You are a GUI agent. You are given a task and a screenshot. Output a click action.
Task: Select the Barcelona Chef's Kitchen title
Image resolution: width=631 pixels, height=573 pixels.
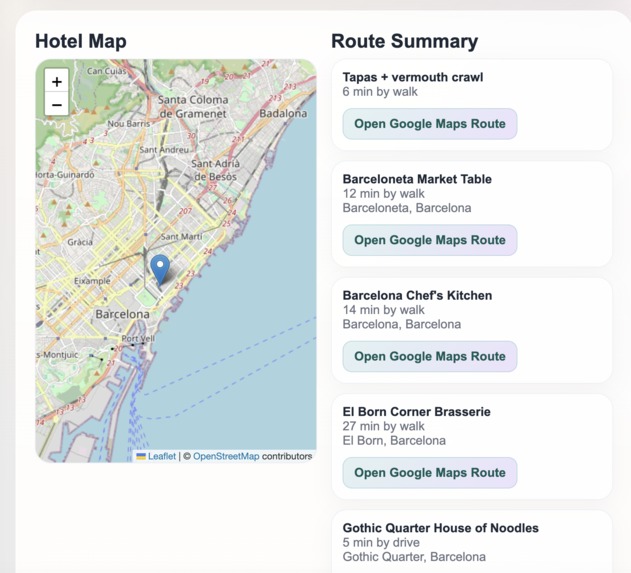(x=417, y=295)
